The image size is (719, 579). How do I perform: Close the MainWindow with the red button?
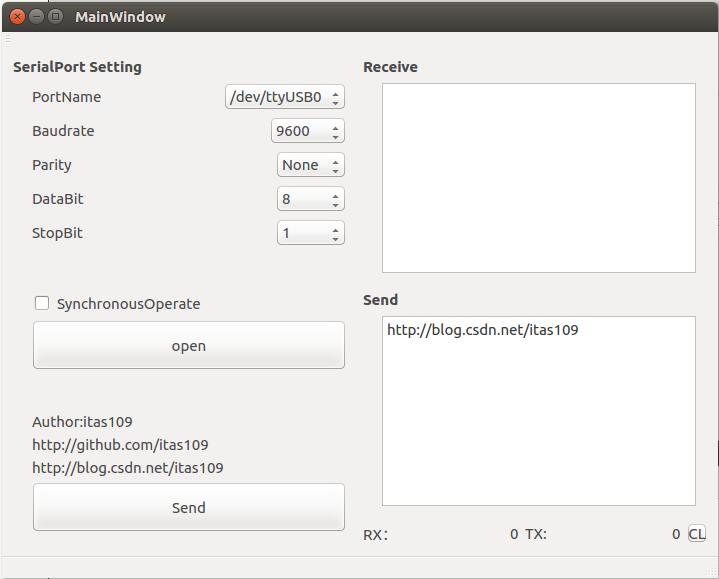(x=17, y=17)
